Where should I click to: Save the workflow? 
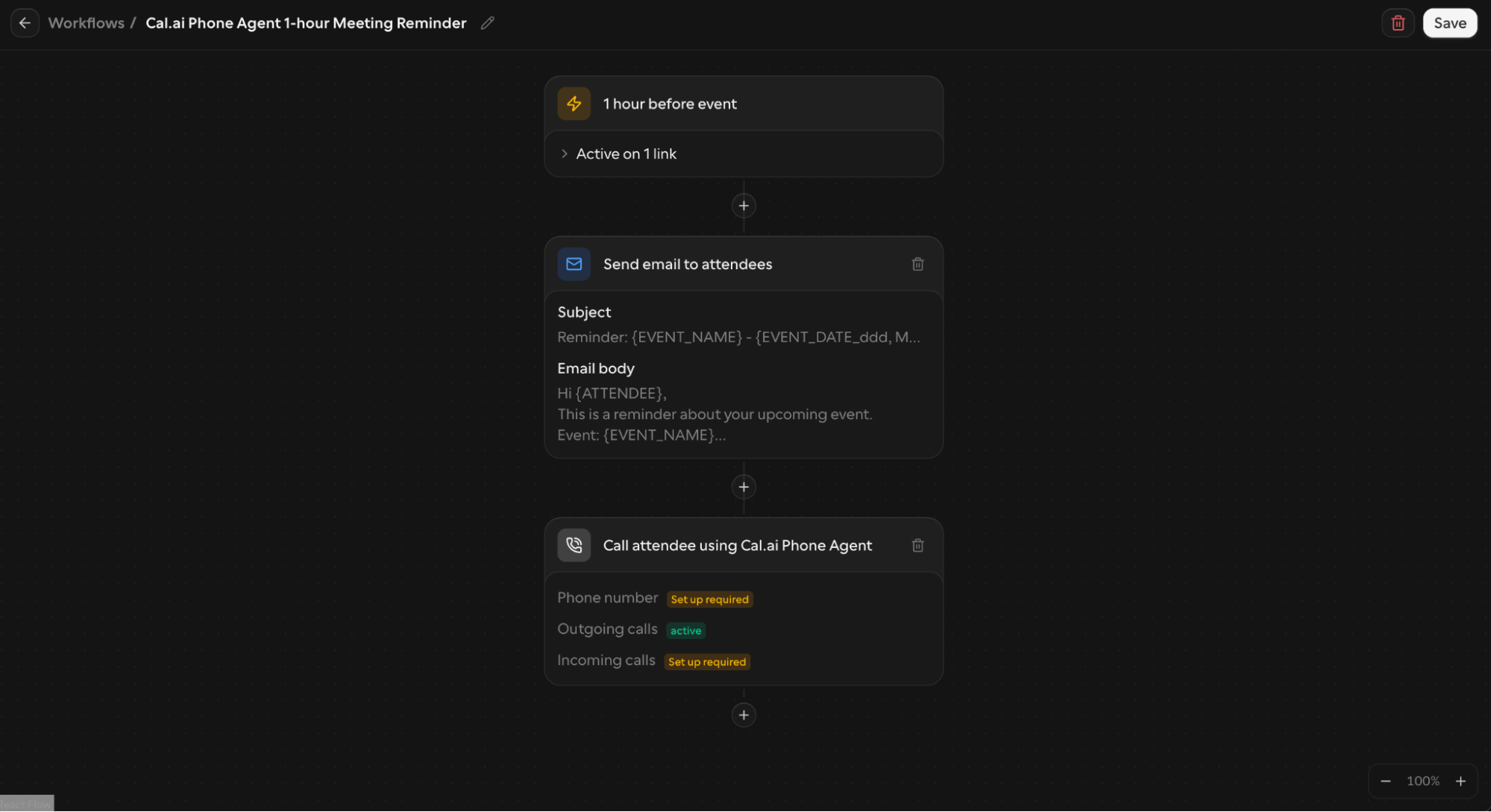pyautogui.click(x=1449, y=23)
